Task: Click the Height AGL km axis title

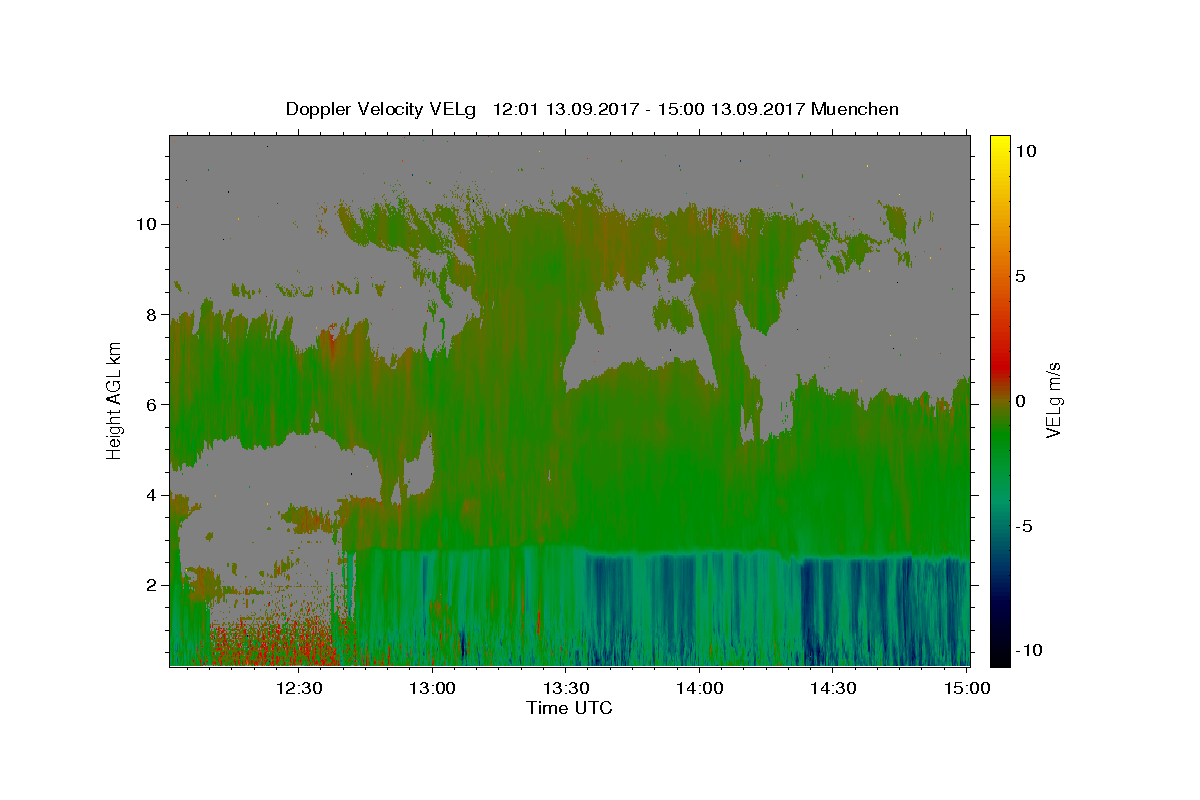Action: click(115, 400)
